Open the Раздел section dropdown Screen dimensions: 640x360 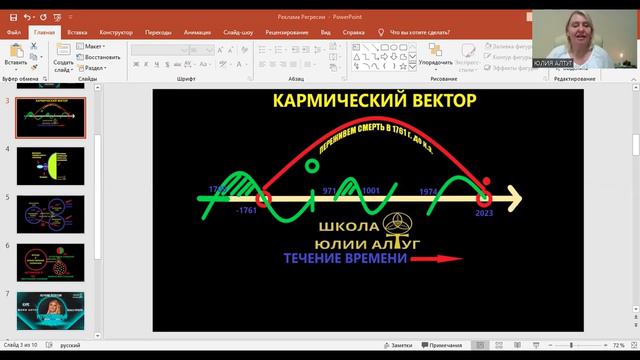(x=92, y=68)
